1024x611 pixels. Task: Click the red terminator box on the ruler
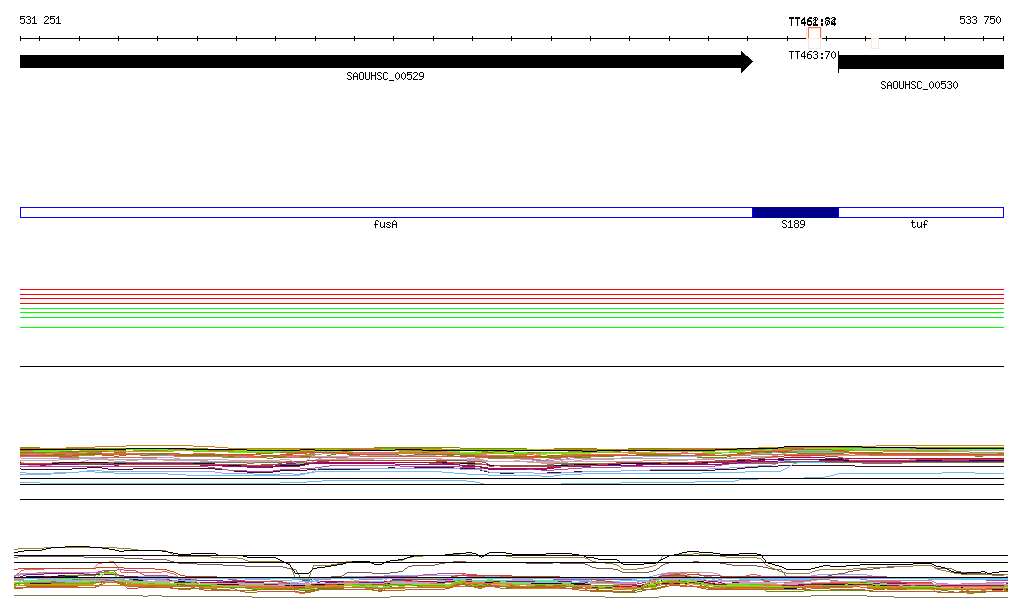pyautogui.click(x=814, y=33)
